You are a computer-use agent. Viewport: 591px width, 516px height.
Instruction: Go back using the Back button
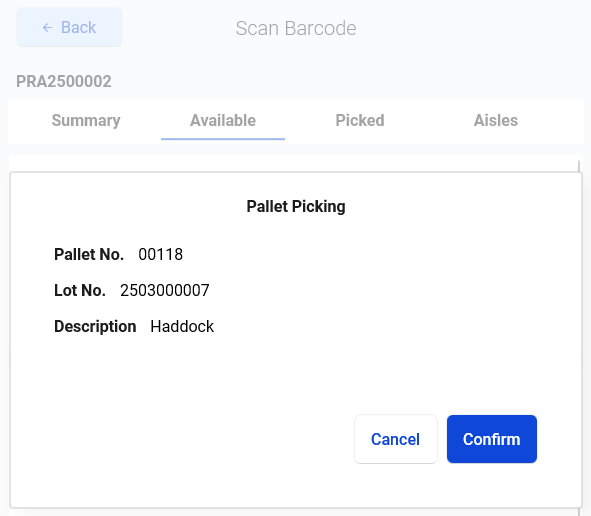pyautogui.click(x=69, y=27)
